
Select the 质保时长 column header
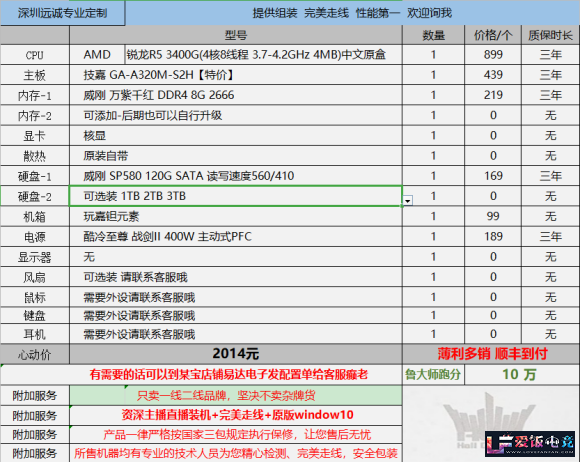pyautogui.click(x=550, y=36)
